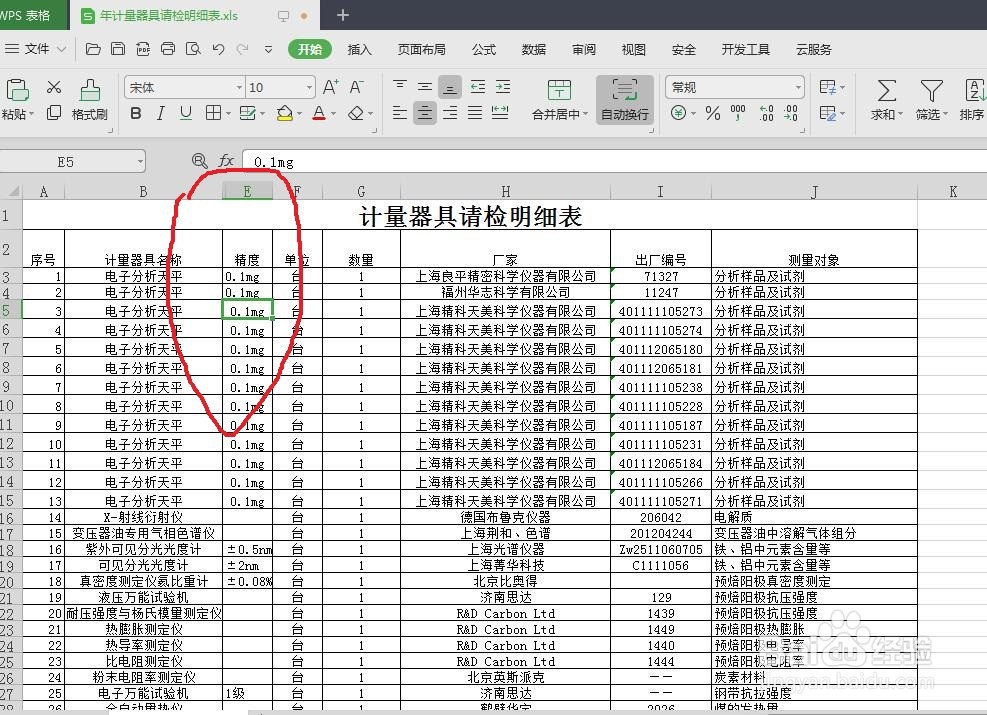Apply thousands separator (000) format
987x715 pixels.
coord(738,113)
